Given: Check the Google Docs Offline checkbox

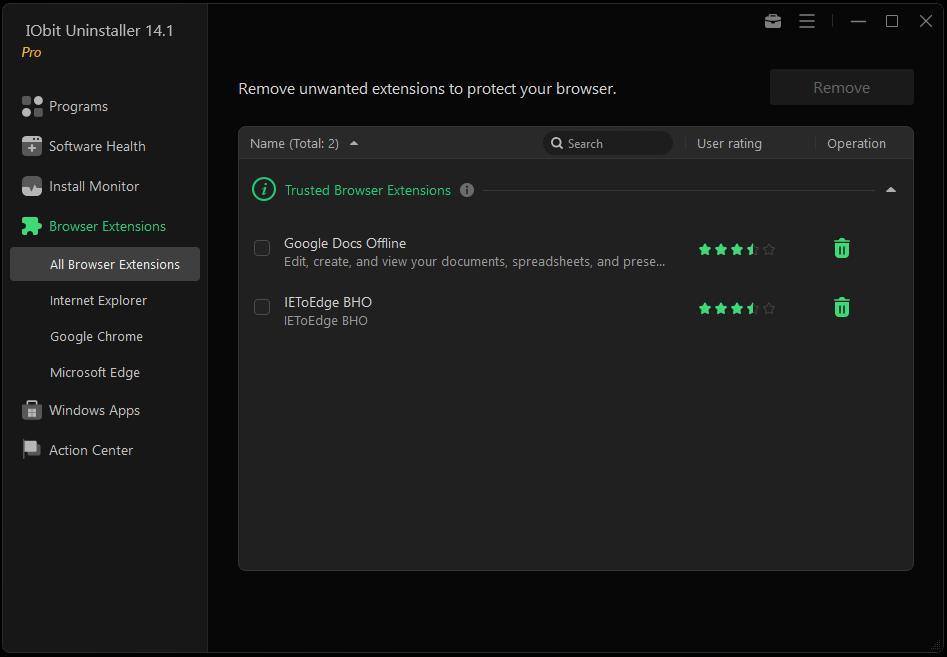Looking at the screenshot, I should point(262,248).
